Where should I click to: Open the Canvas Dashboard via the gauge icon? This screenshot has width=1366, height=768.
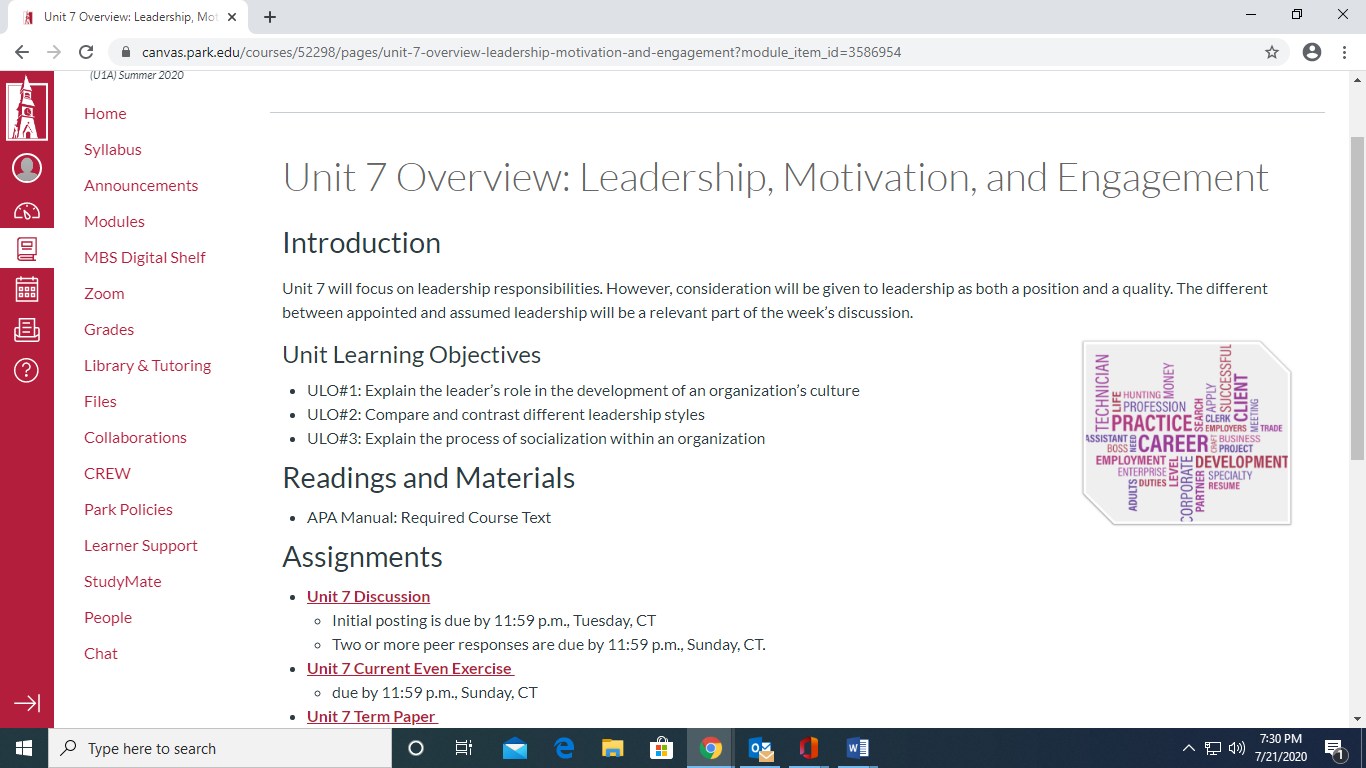click(x=27, y=210)
